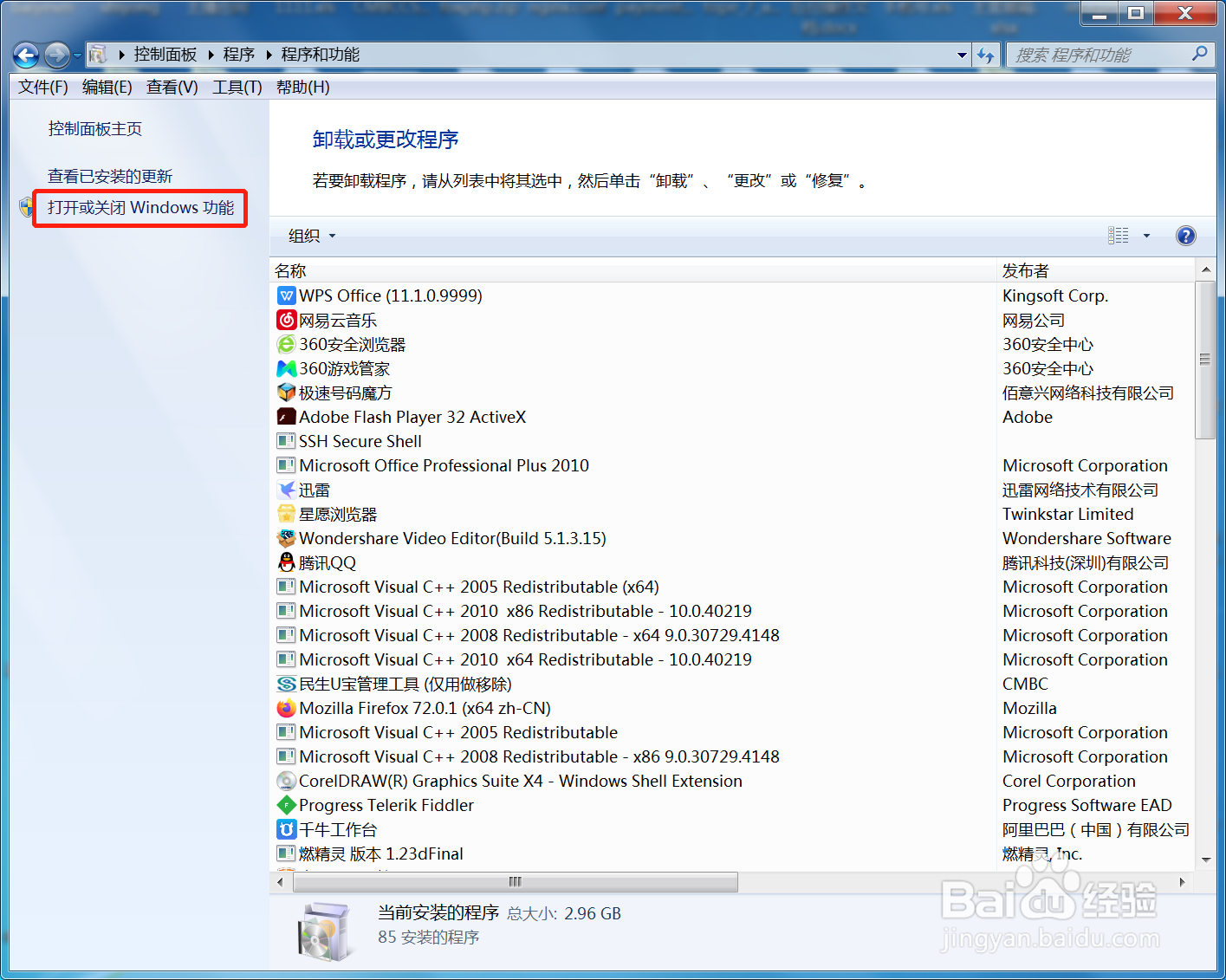This screenshot has width=1226, height=980.
Task: Select the Progress Telerik Fiddler icon
Action: (286, 805)
